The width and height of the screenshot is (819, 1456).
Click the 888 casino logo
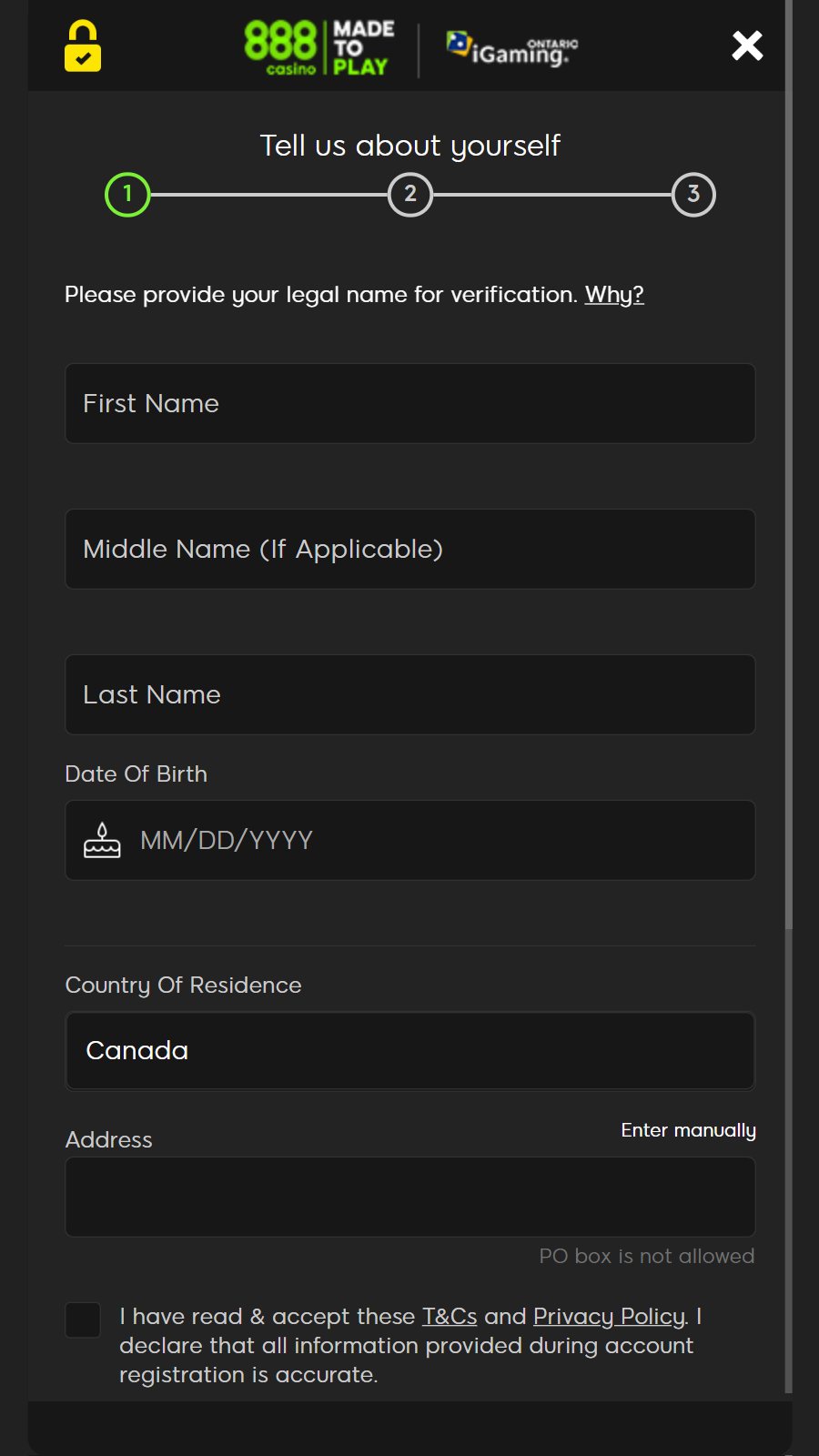pos(318,47)
